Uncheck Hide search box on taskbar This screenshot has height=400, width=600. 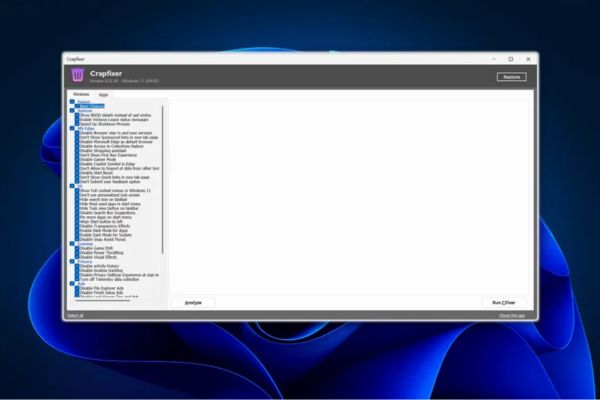(77, 199)
